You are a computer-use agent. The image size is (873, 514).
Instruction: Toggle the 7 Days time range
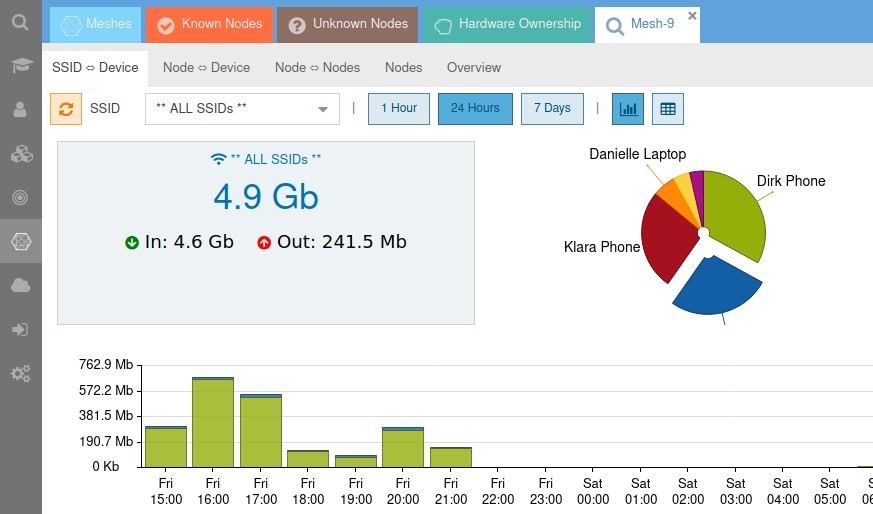552,108
